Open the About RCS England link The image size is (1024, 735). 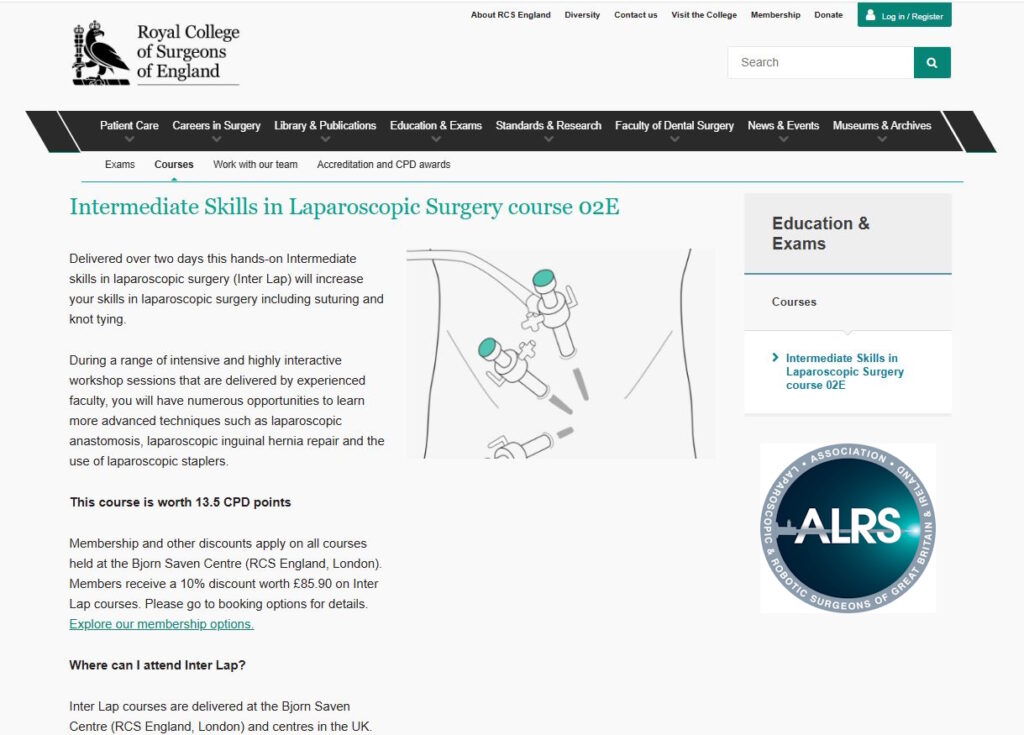click(x=510, y=15)
